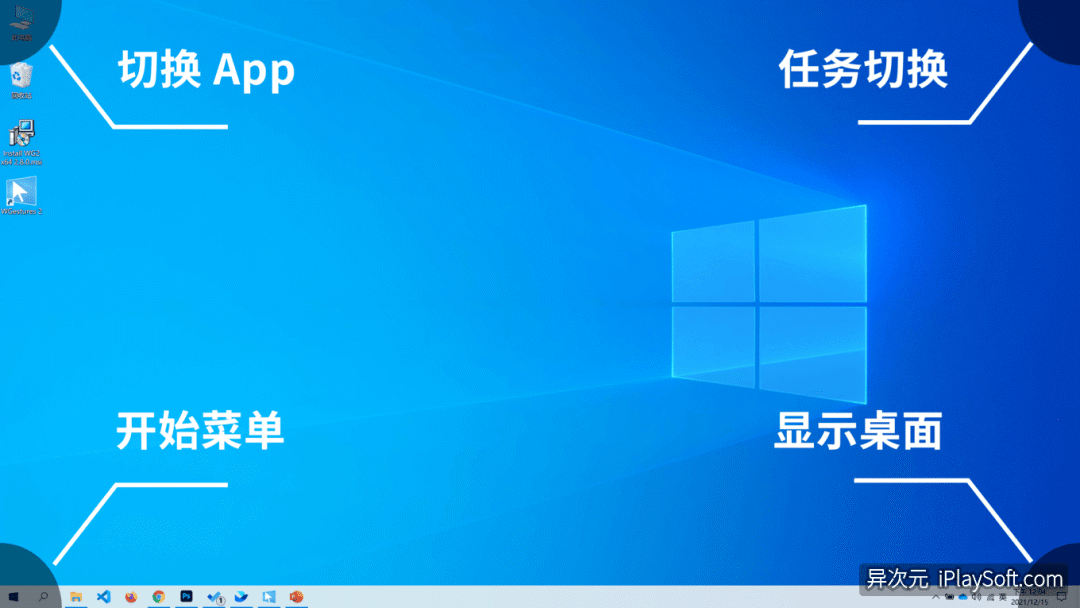Open Windows Search from the taskbar

(45, 596)
